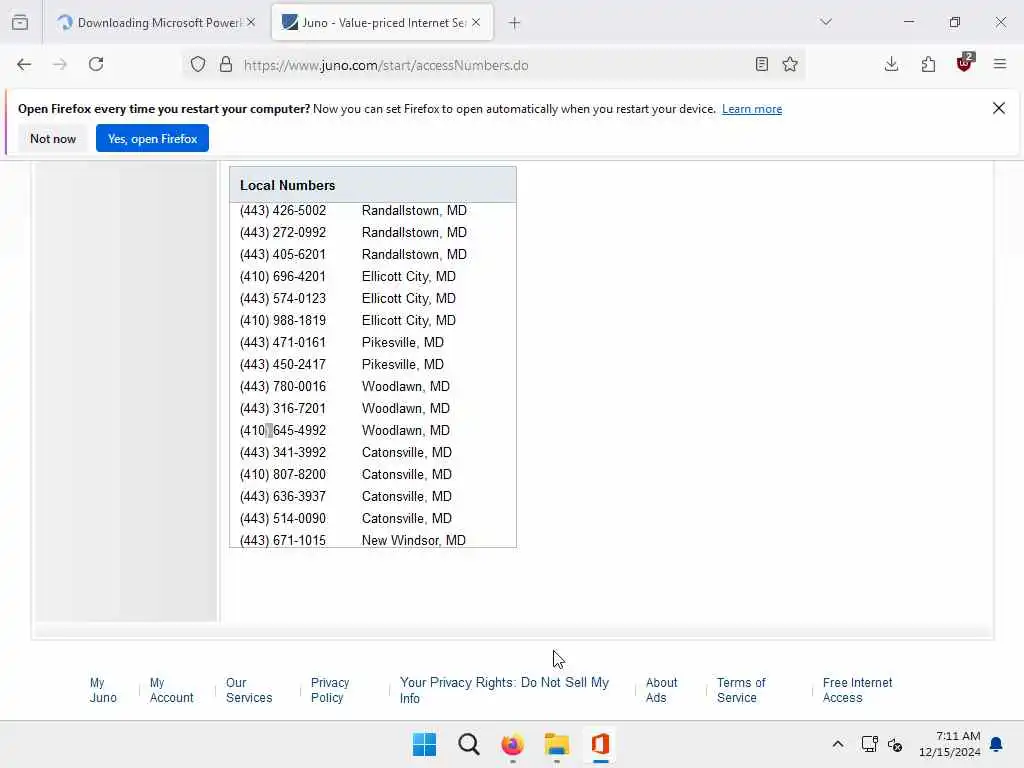Go back to the previous page
1024x768 pixels.
[24, 65]
